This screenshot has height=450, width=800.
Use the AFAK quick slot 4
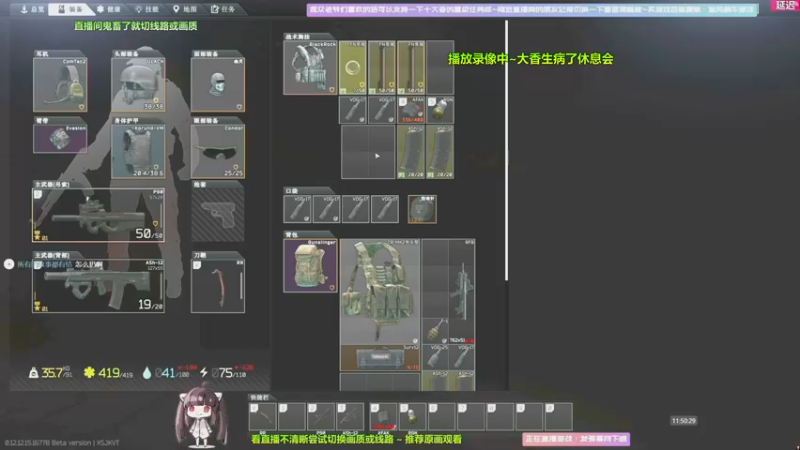click(x=383, y=417)
